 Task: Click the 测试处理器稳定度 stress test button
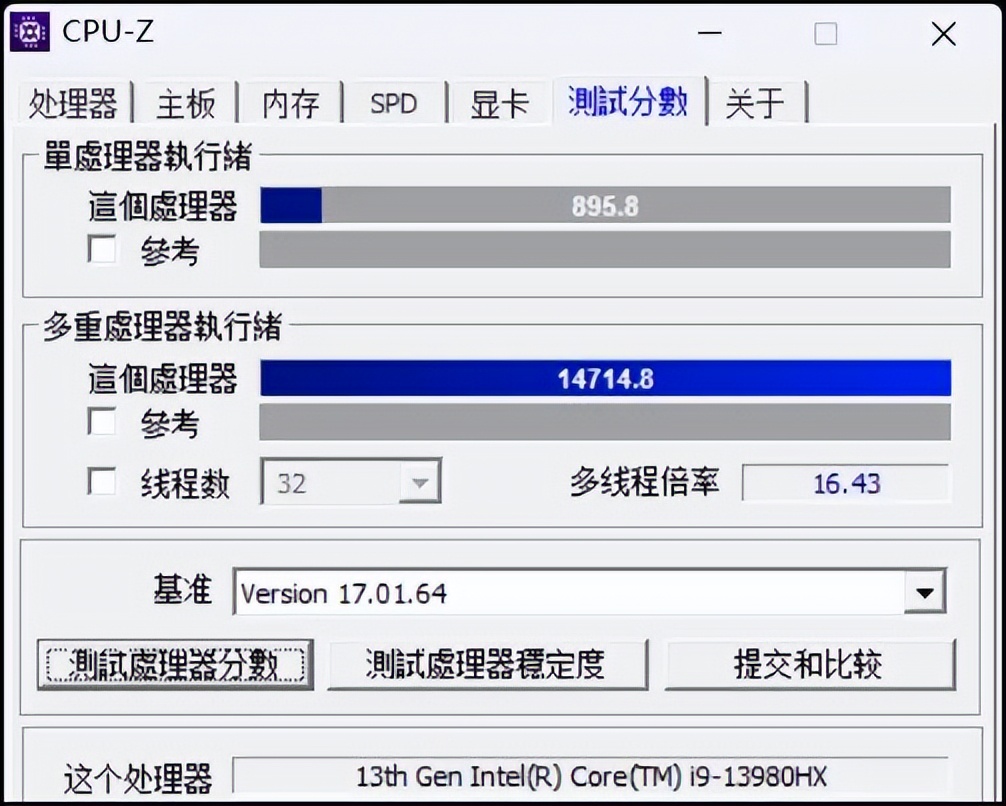pyautogui.click(x=487, y=663)
